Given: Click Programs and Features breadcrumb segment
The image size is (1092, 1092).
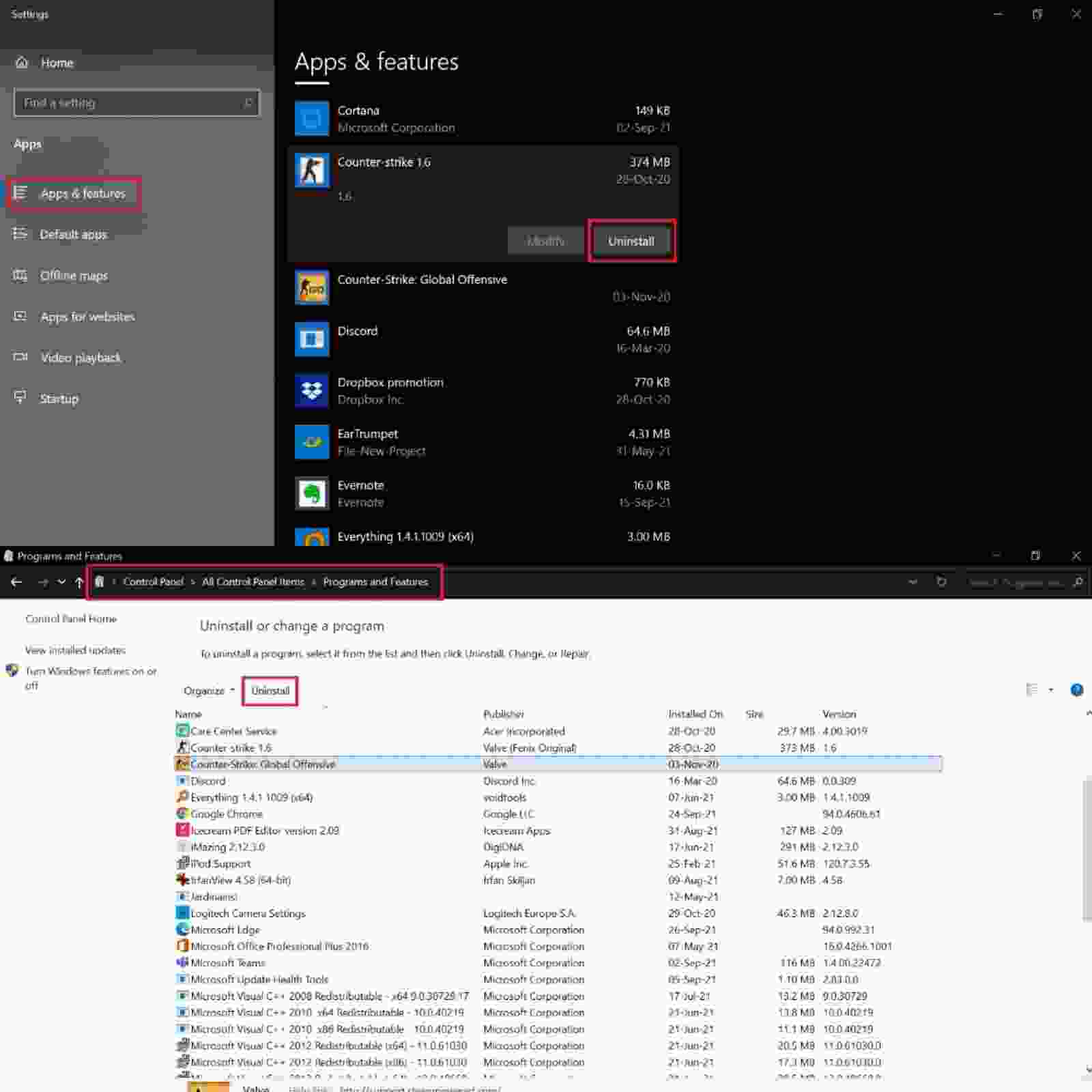Looking at the screenshot, I should click(x=375, y=582).
